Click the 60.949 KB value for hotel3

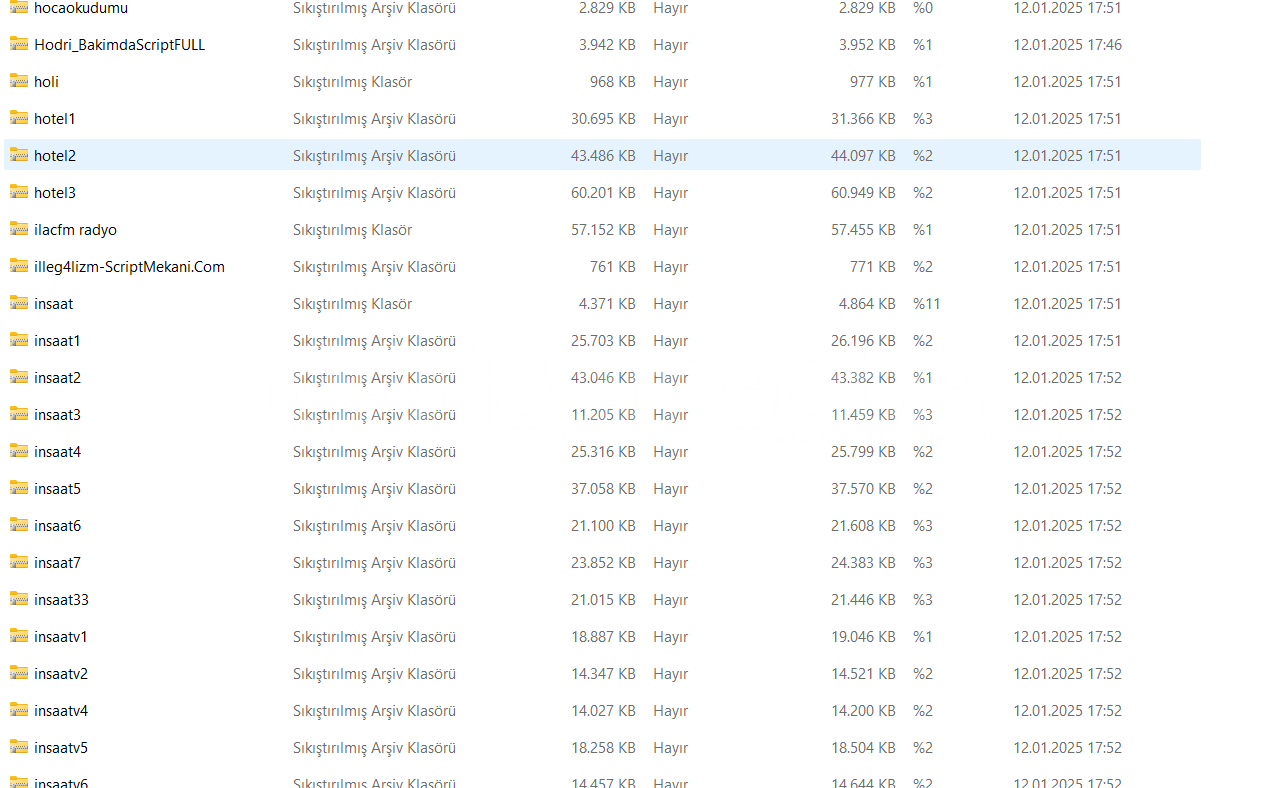tap(863, 193)
